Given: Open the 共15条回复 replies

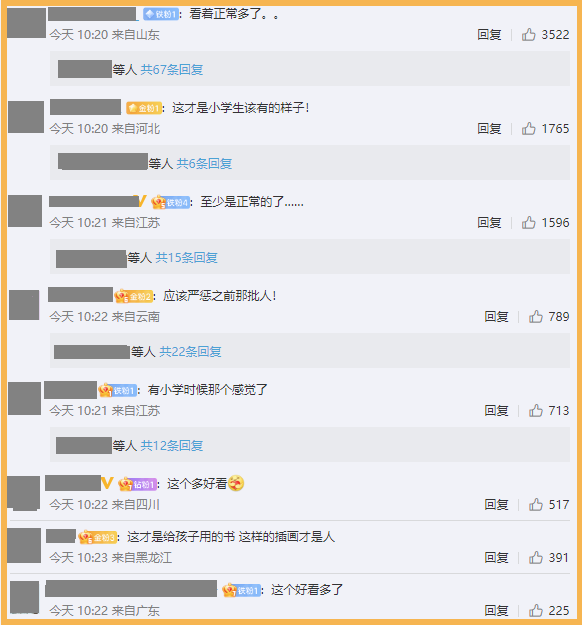Looking at the screenshot, I should (187, 257).
